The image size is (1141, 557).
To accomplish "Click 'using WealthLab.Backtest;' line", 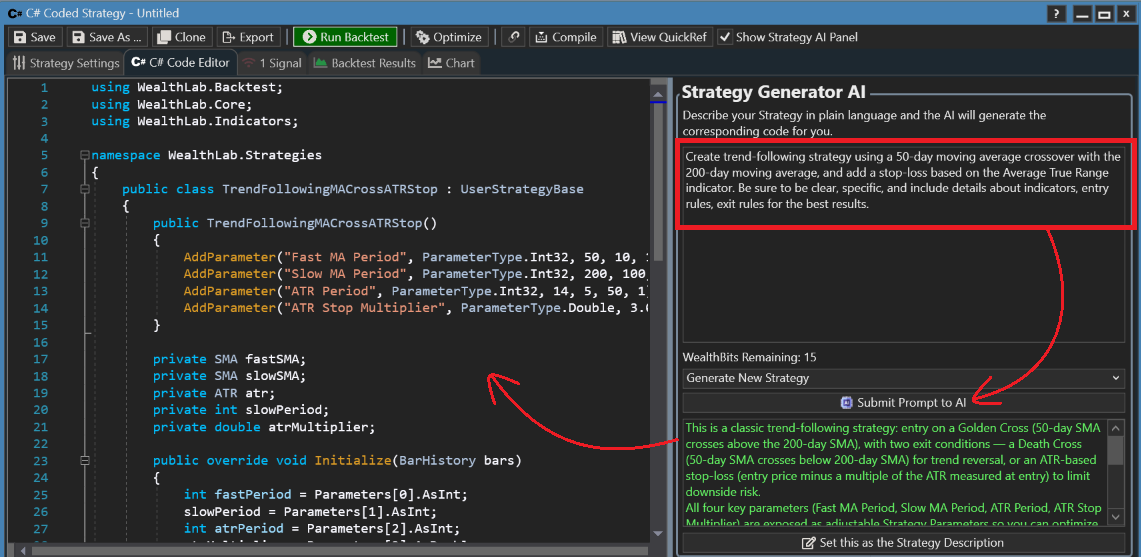I will pos(187,87).
